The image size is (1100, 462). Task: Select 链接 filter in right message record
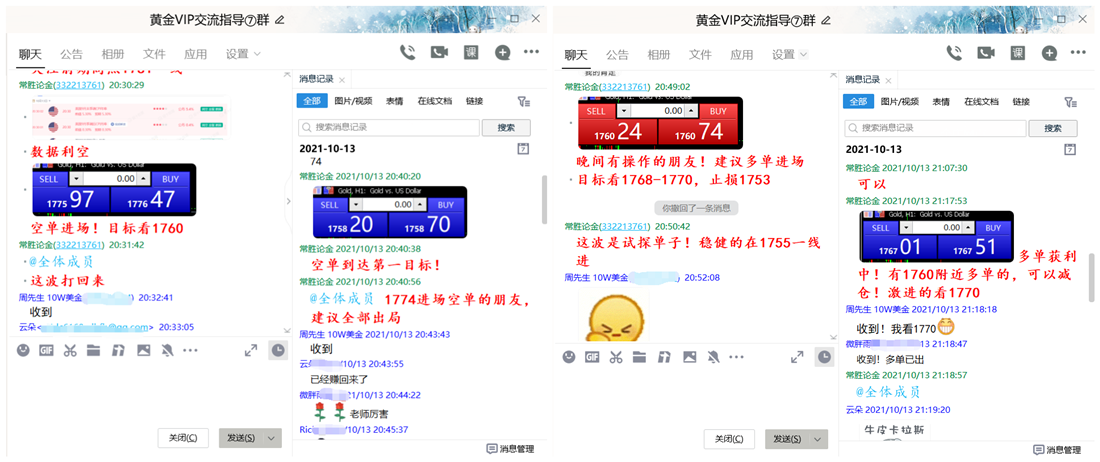1021,101
